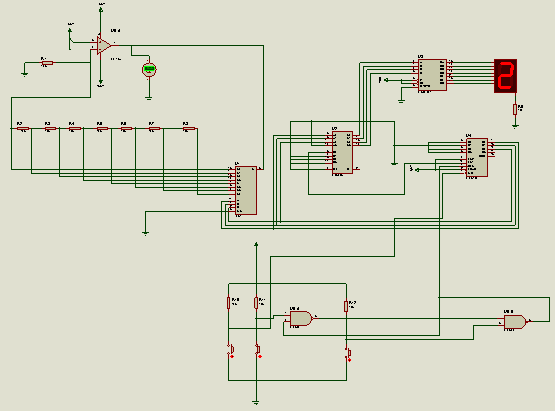Click the ground symbol under the voltmeter
The height and width of the screenshot is (411, 555).
point(149,98)
